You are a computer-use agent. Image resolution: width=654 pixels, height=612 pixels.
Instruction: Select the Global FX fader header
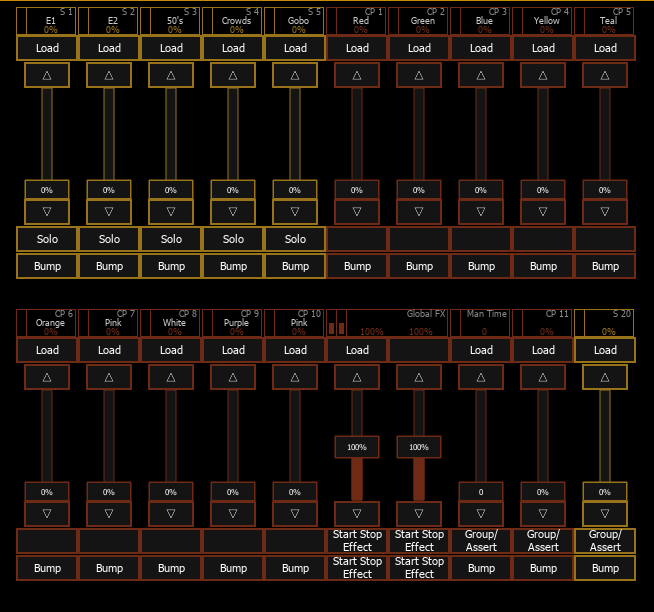(x=387, y=323)
